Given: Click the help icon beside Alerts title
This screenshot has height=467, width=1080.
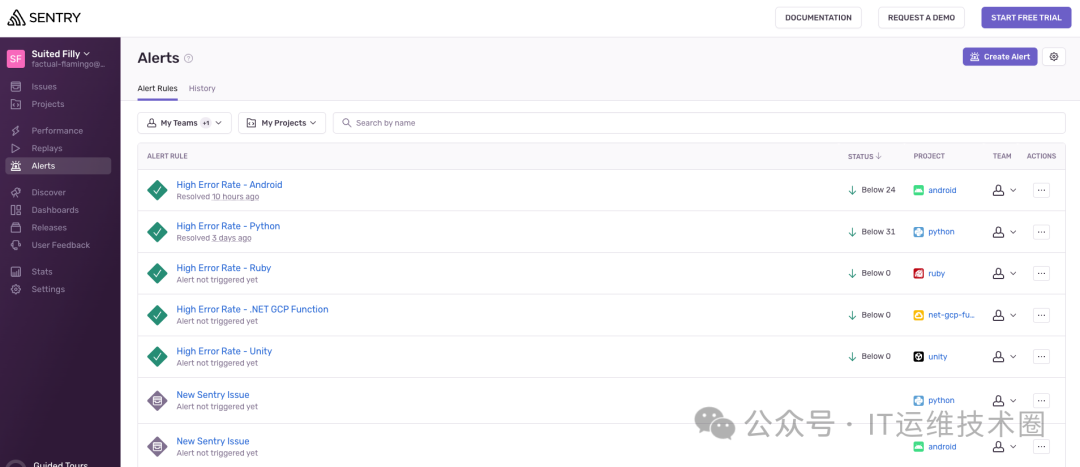Looking at the screenshot, I should pos(189,59).
